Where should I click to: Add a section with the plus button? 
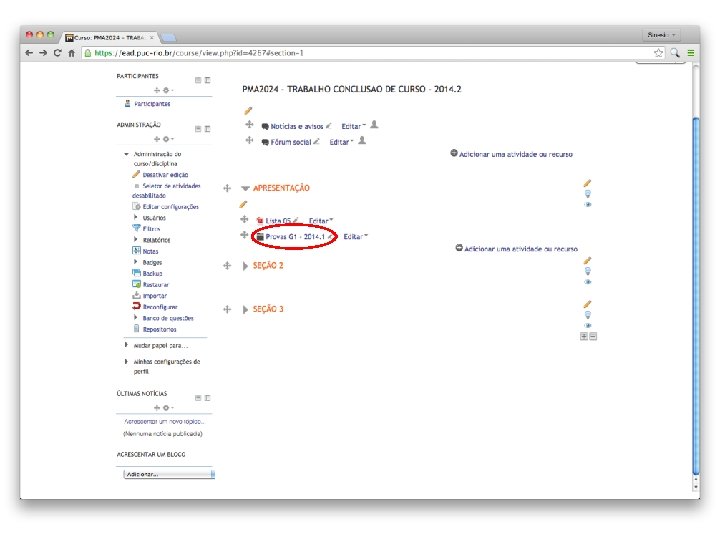584,337
